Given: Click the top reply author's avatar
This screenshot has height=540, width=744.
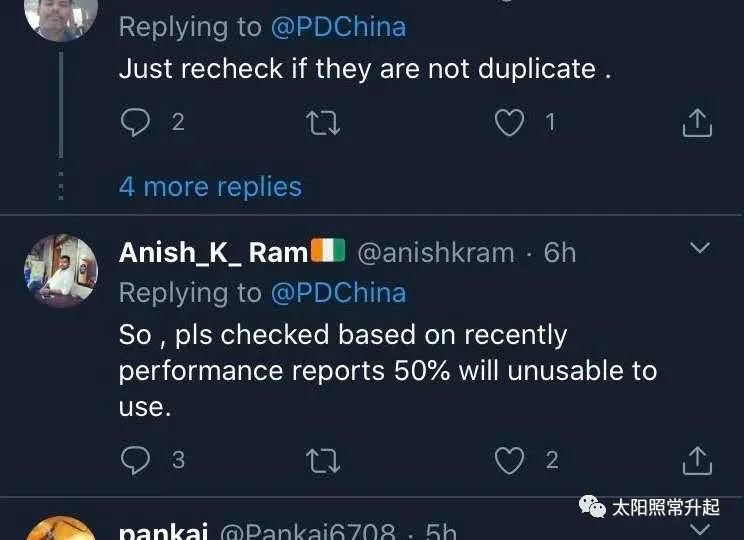Looking at the screenshot, I should click(x=61, y=15).
